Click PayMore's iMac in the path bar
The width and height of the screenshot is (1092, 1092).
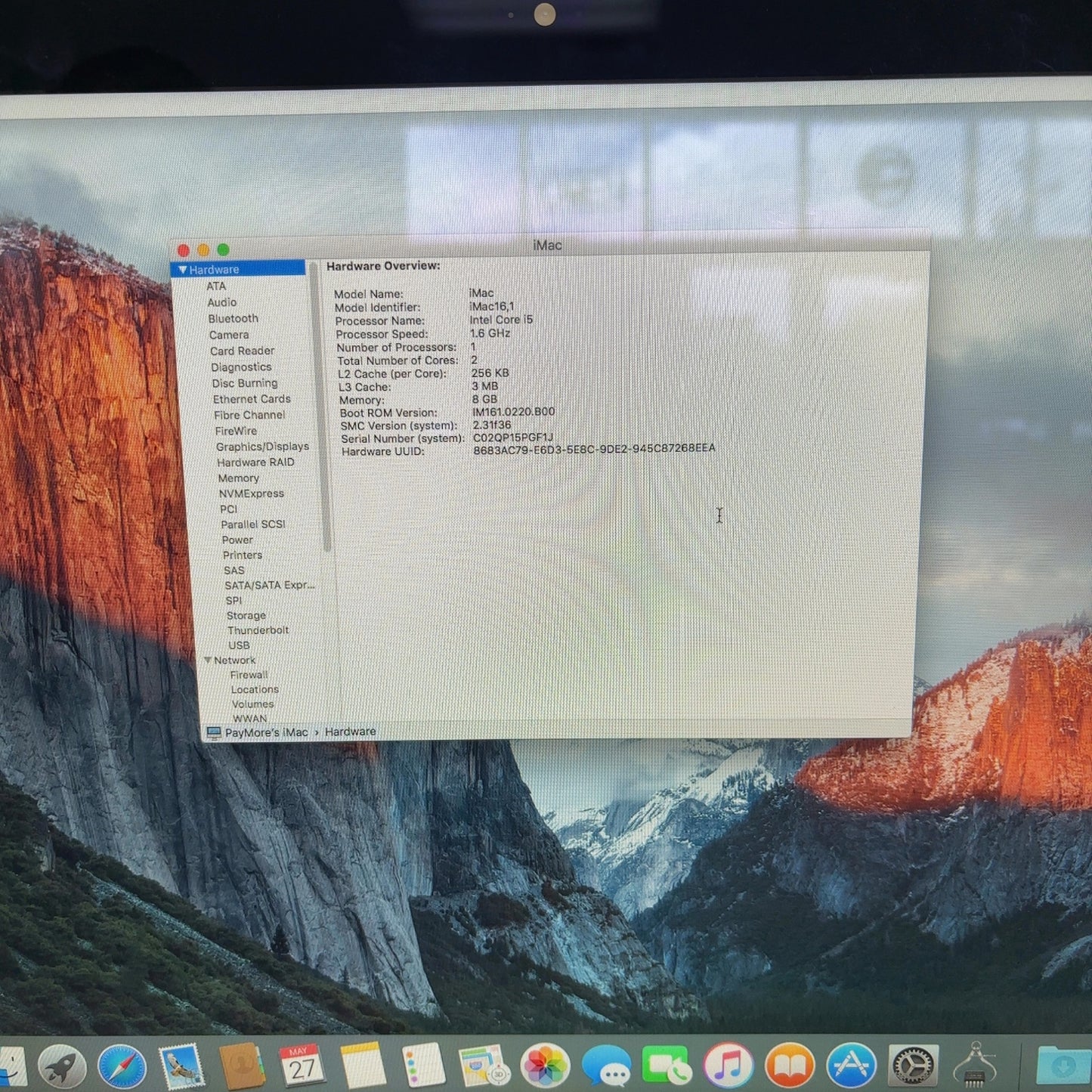click(266, 733)
